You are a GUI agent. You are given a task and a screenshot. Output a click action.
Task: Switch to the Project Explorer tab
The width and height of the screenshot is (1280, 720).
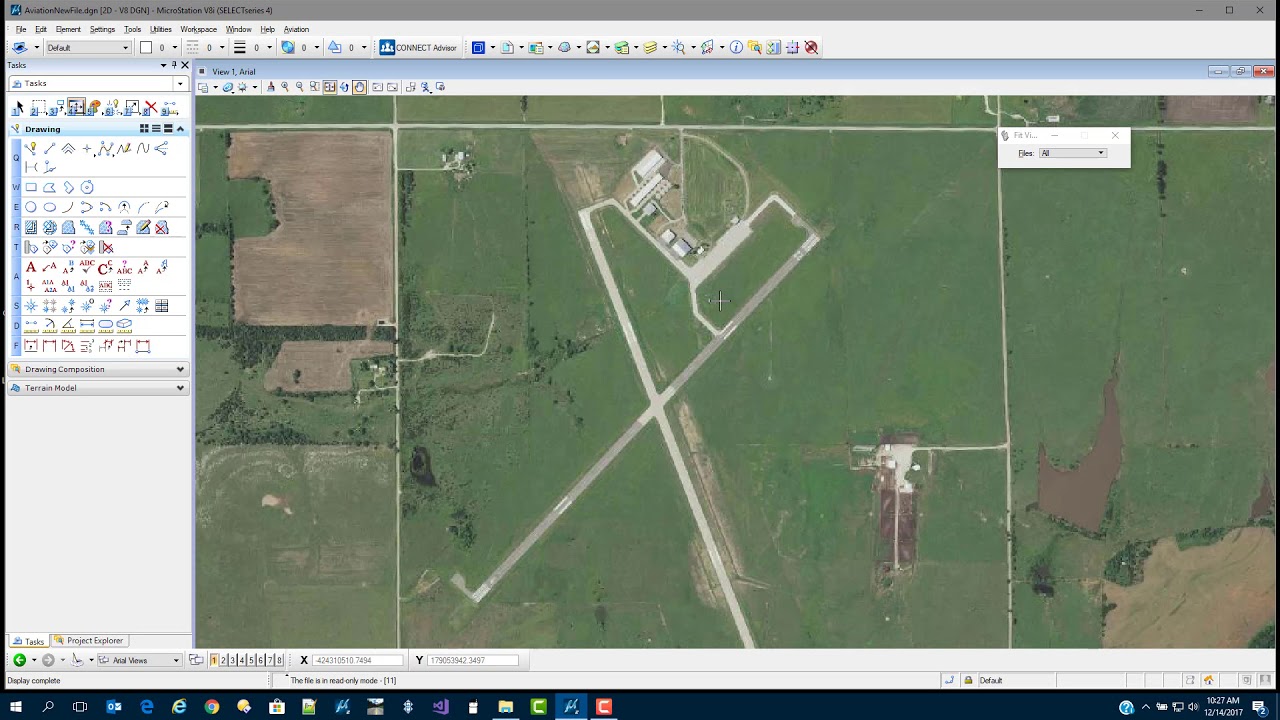point(89,640)
